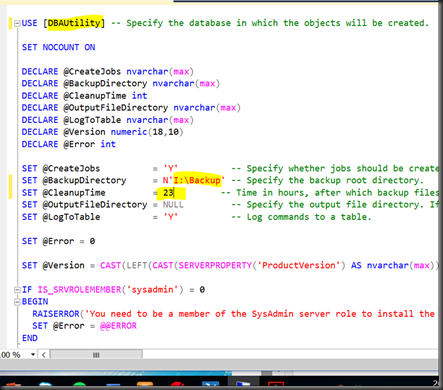This screenshot has height=390, width=443.
Task: Collapse the BEGIN block outline toggle
Action: (17, 302)
